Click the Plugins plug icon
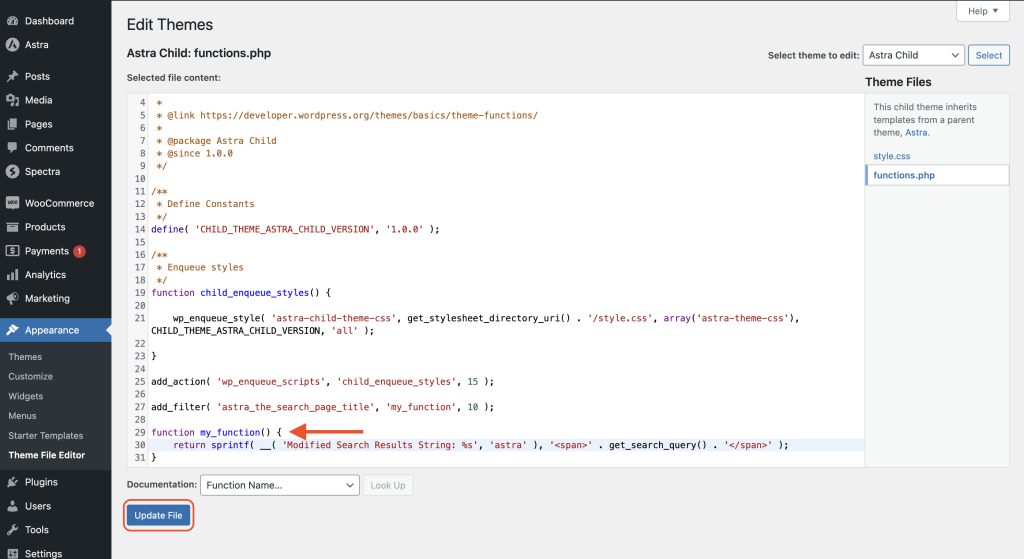 pyautogui.click(x=12, y=482)
